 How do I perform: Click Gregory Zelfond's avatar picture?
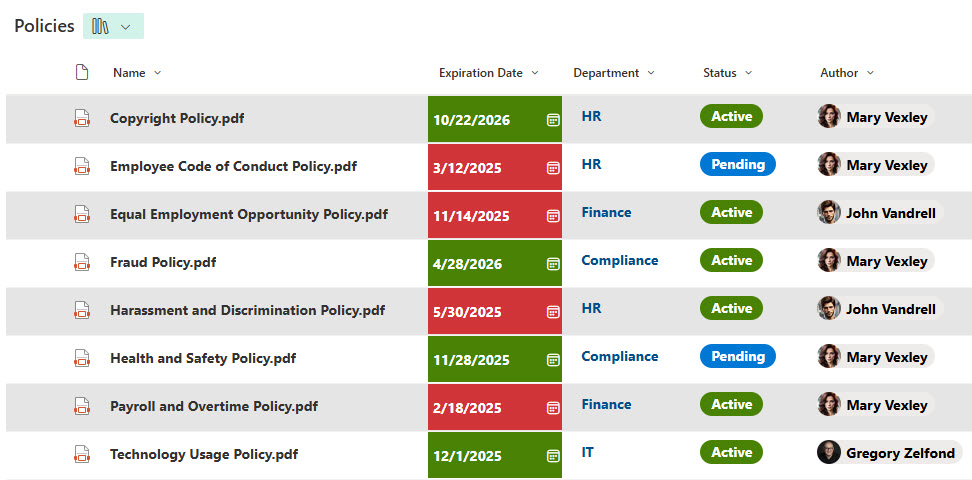(829, 453)
